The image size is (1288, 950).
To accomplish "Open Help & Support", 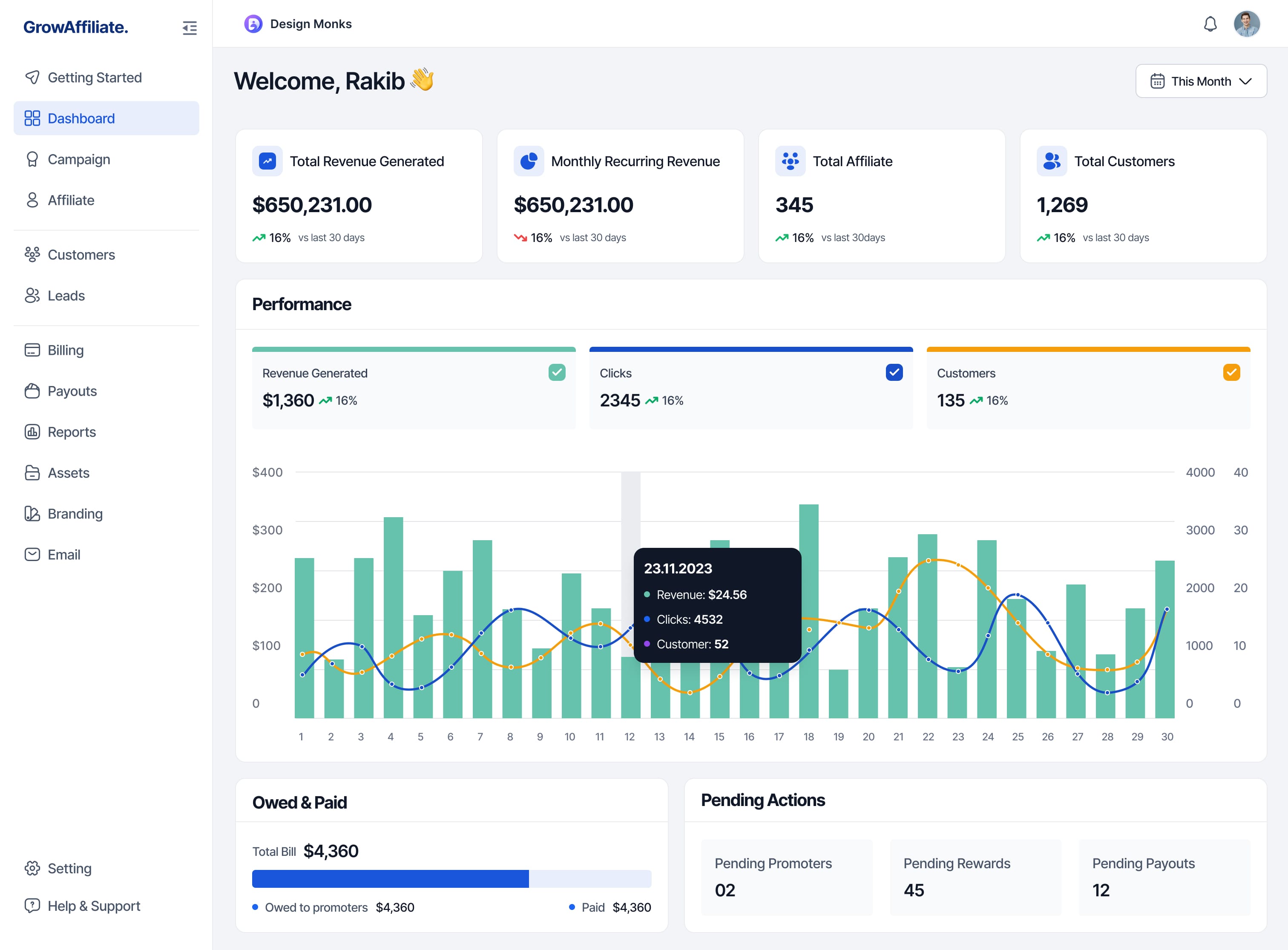I will (x=94, y=906).
